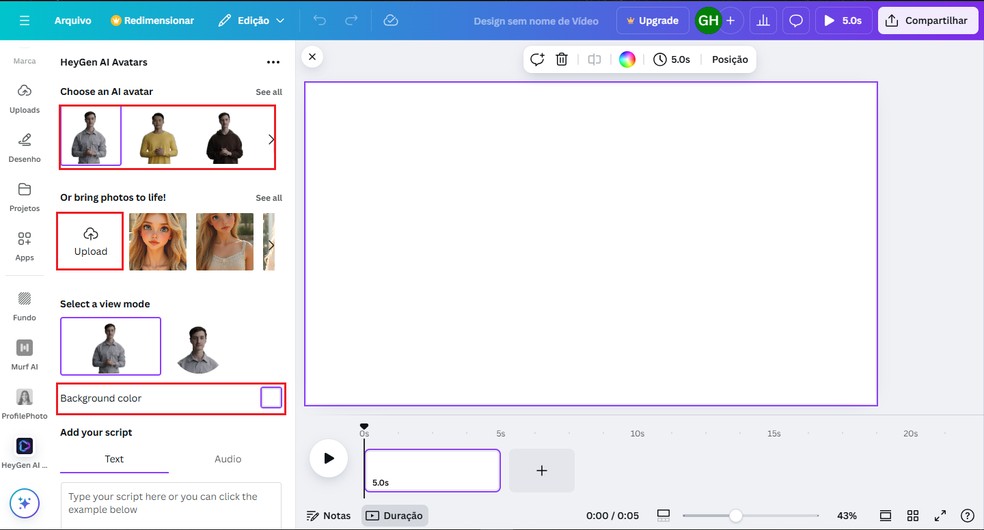This screenshot has height=530, width=984.
Task: Open the HeyGen AI app icon
Action: click(x=24, y=453)
